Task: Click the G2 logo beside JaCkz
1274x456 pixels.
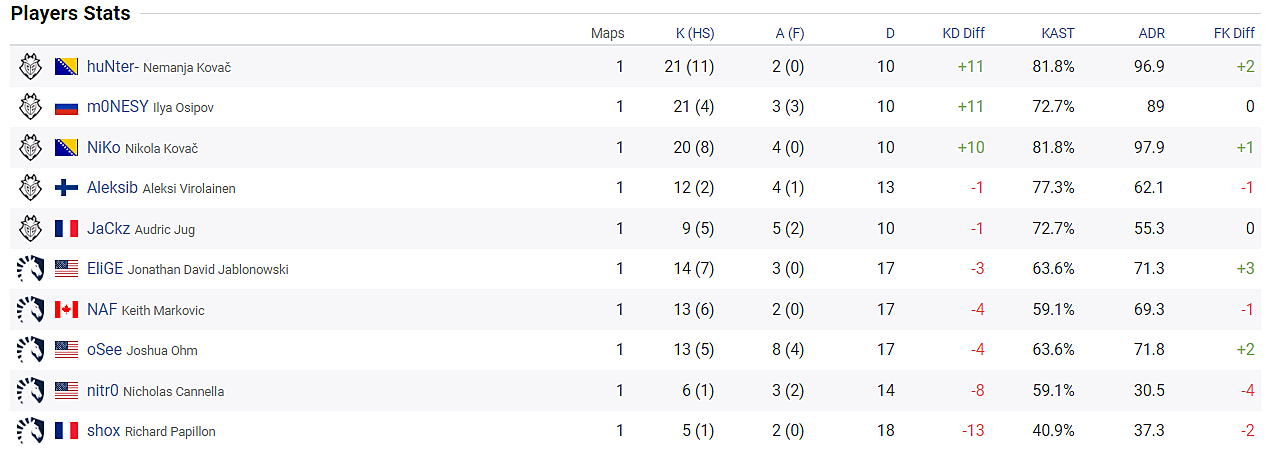Action: (x=30, y=229)
